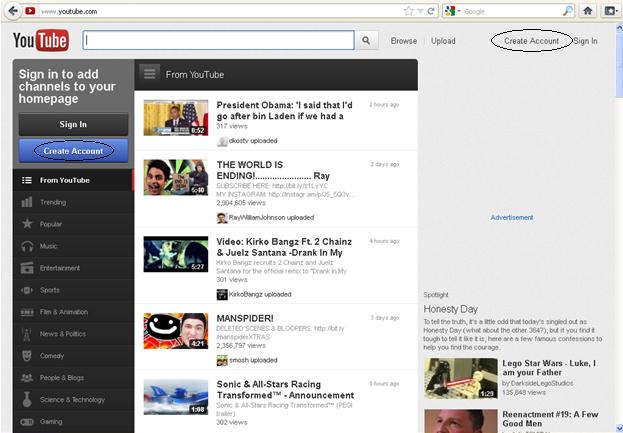The image size is (623, 433).
Task: Go to the browser home page icon
Action: pyautogui.click(x=588, y=11)
